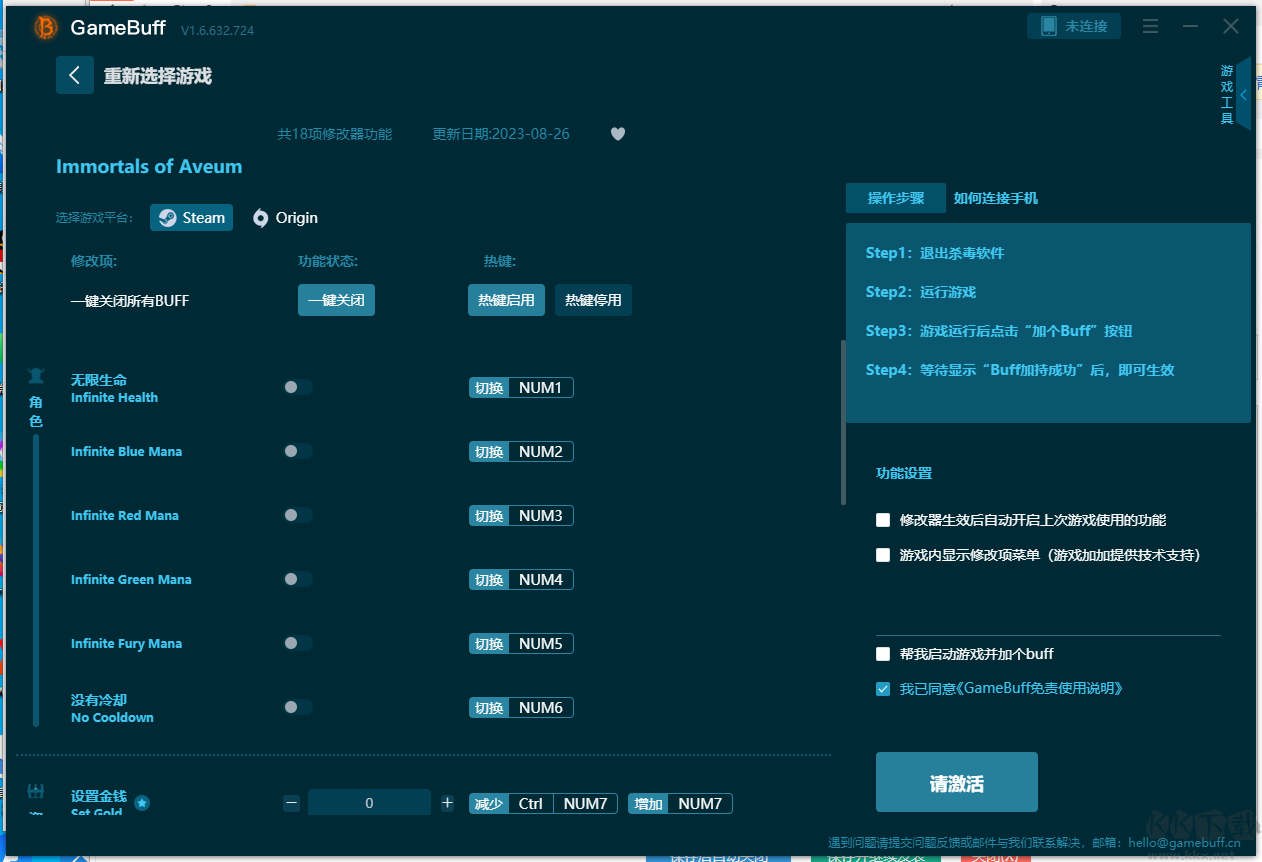This screenshot has height=862, width=1262.
Task: Click the cheat list vertical scrollbar
Action: point(843,422)
